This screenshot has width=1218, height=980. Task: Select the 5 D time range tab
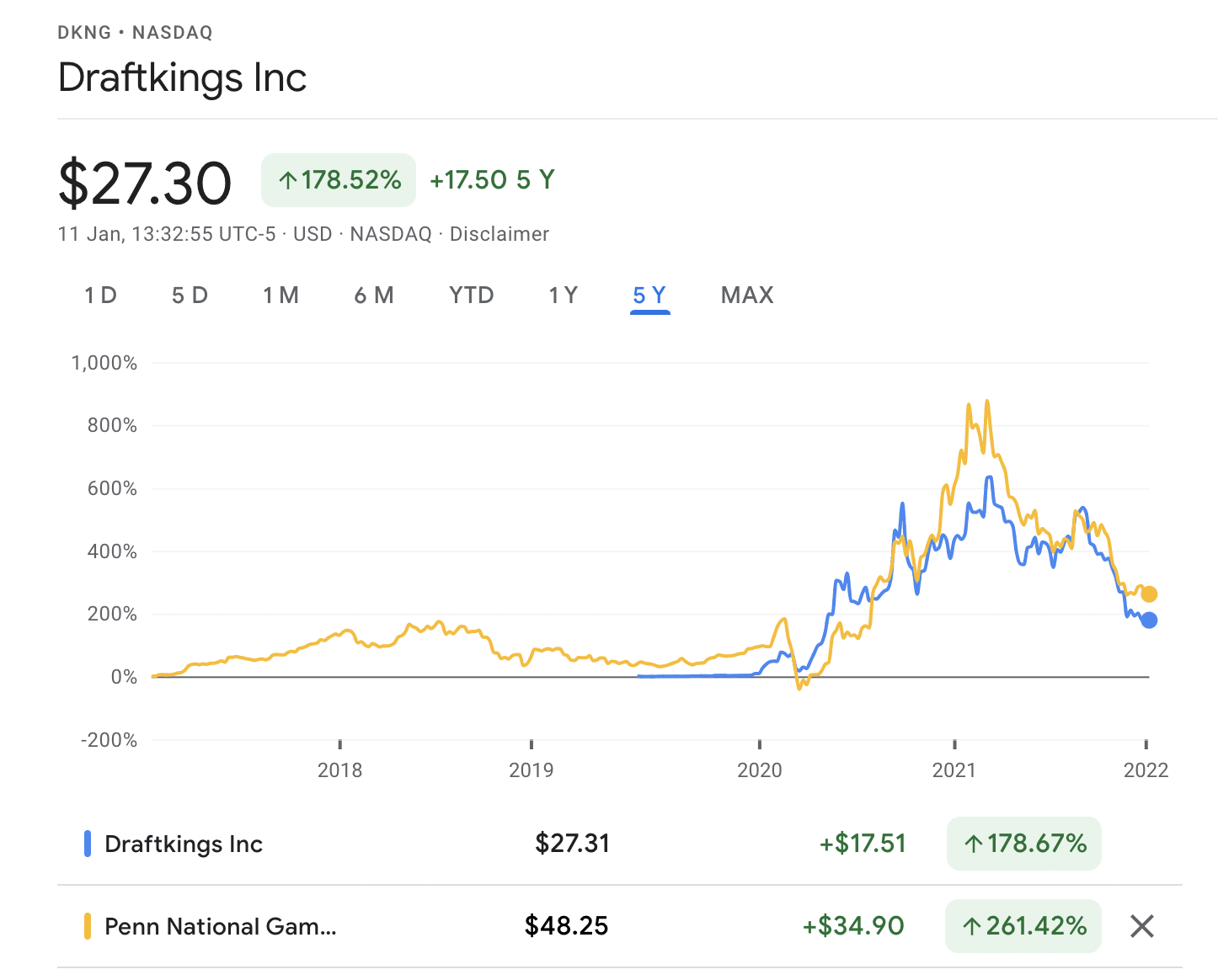[190, 296]
